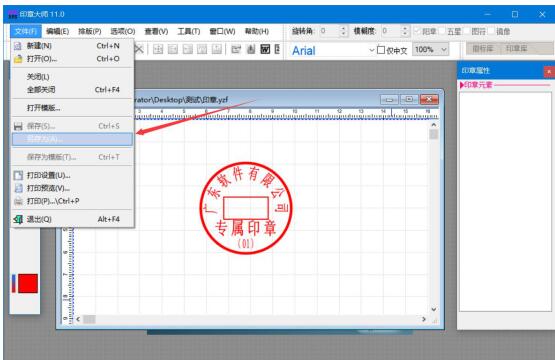555x360 pixels.
Task: Click first alignment icon right of delete X
Action: point(158,49)
